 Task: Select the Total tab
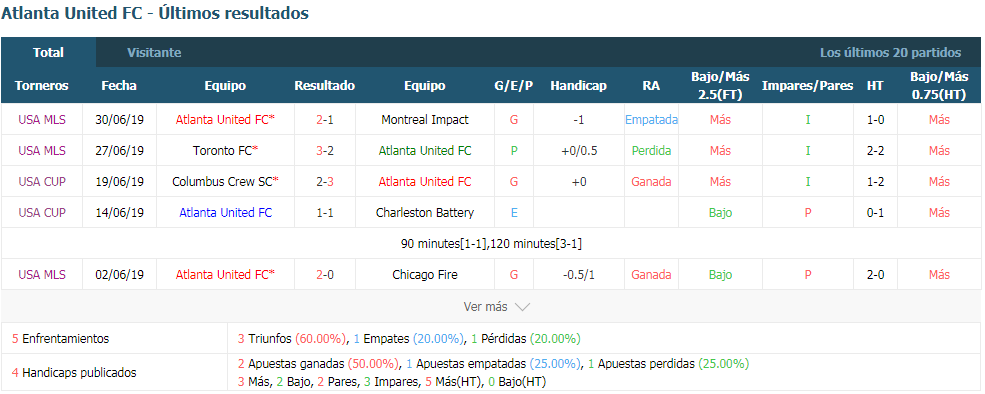click(x=48, y=53)
